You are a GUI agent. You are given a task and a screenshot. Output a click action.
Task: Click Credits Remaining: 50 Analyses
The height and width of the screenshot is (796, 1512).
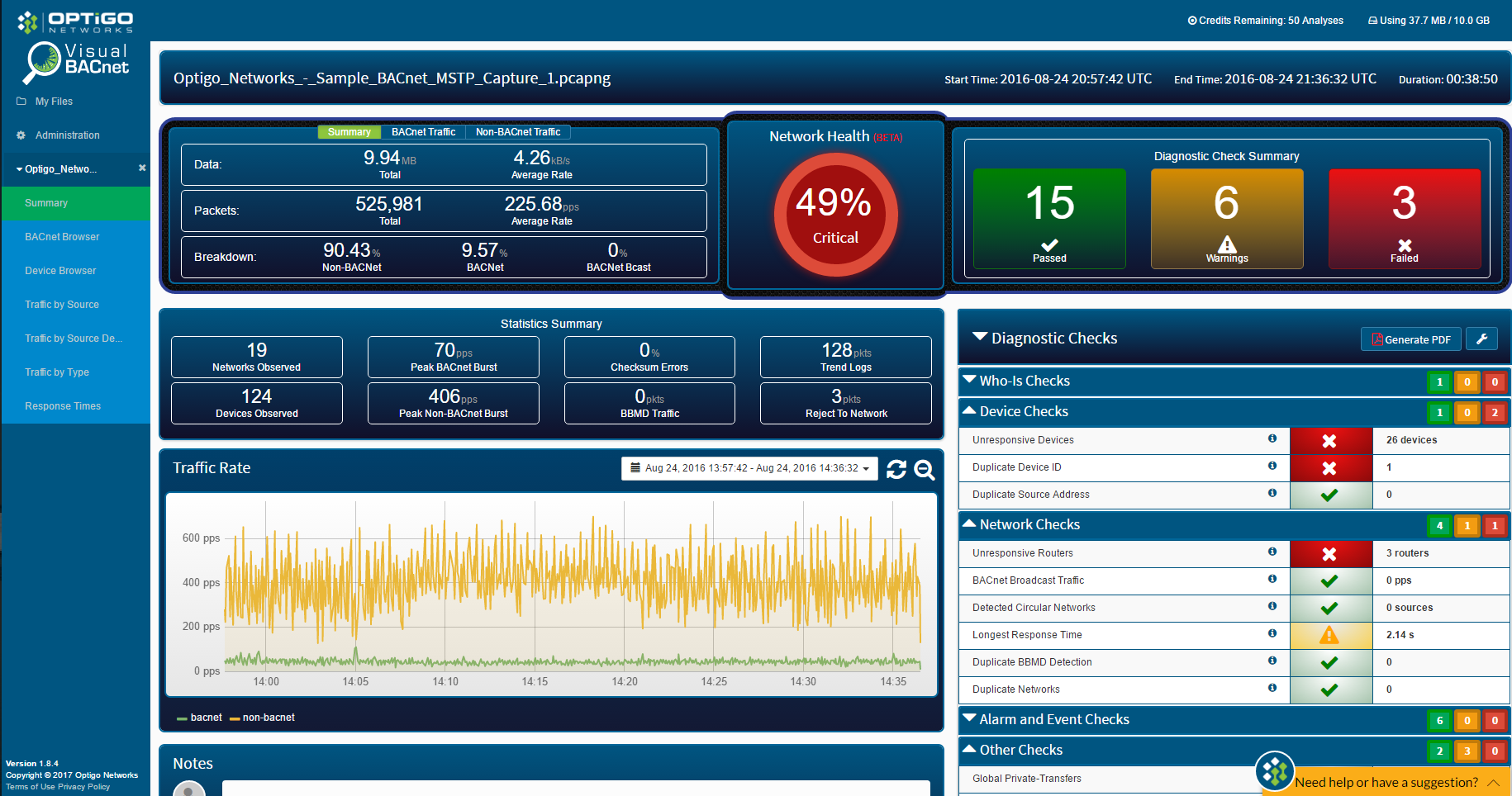pos(1266,21)
